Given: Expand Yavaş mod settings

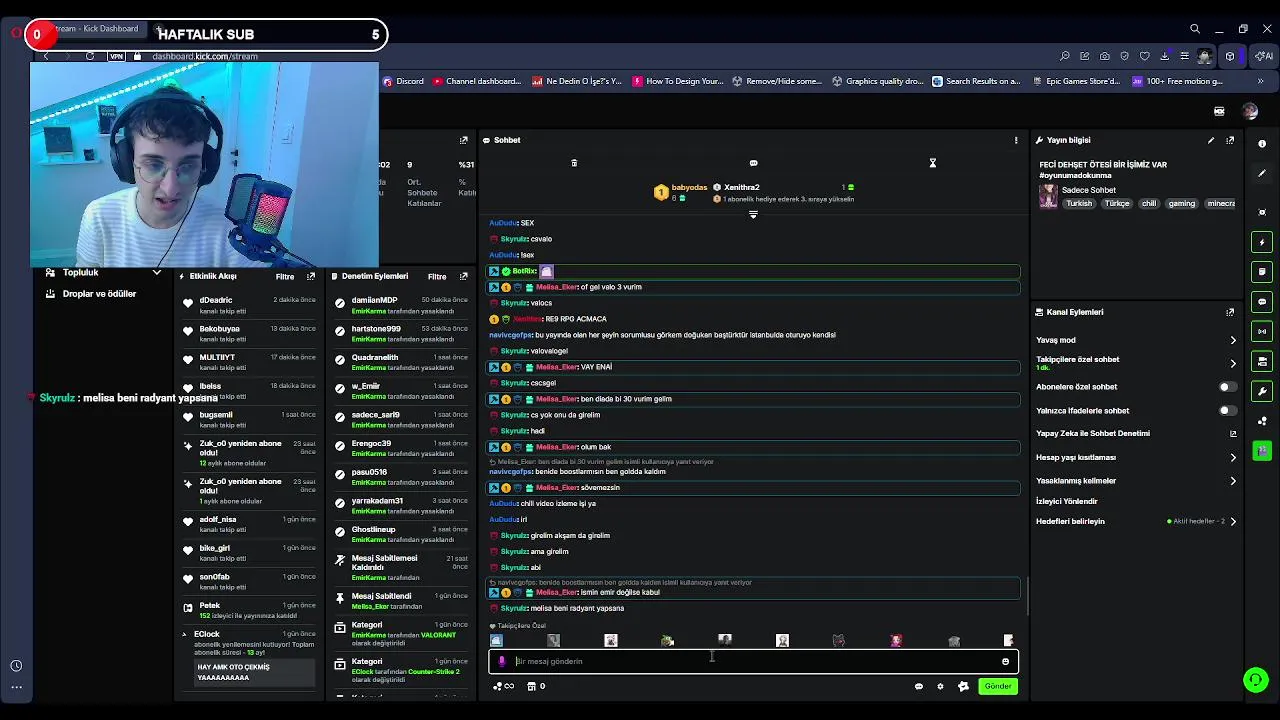Looking at the screenshot, I should 1232,340.
